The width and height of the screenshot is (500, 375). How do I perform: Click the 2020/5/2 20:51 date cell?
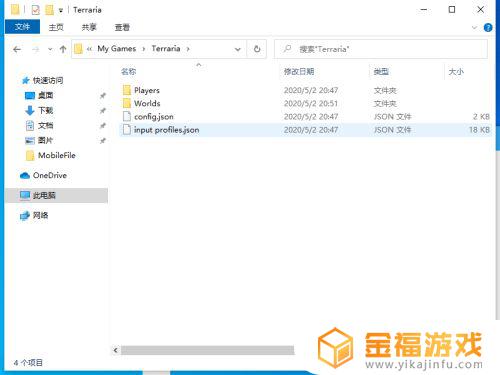[311, 103]
